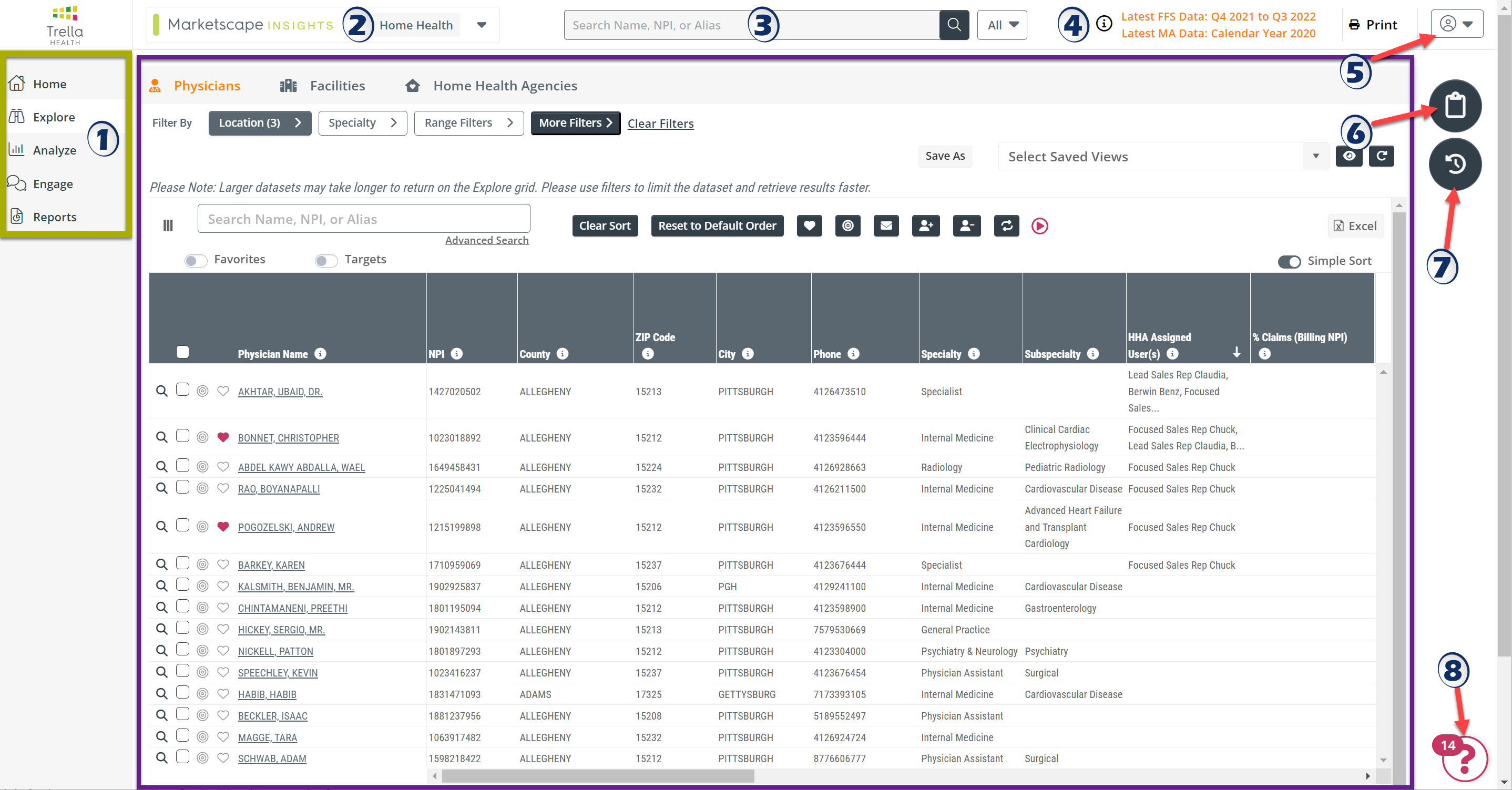Expand the Location (3) filter
This screenshot has height=790, width=1512.
coord(259,122)
